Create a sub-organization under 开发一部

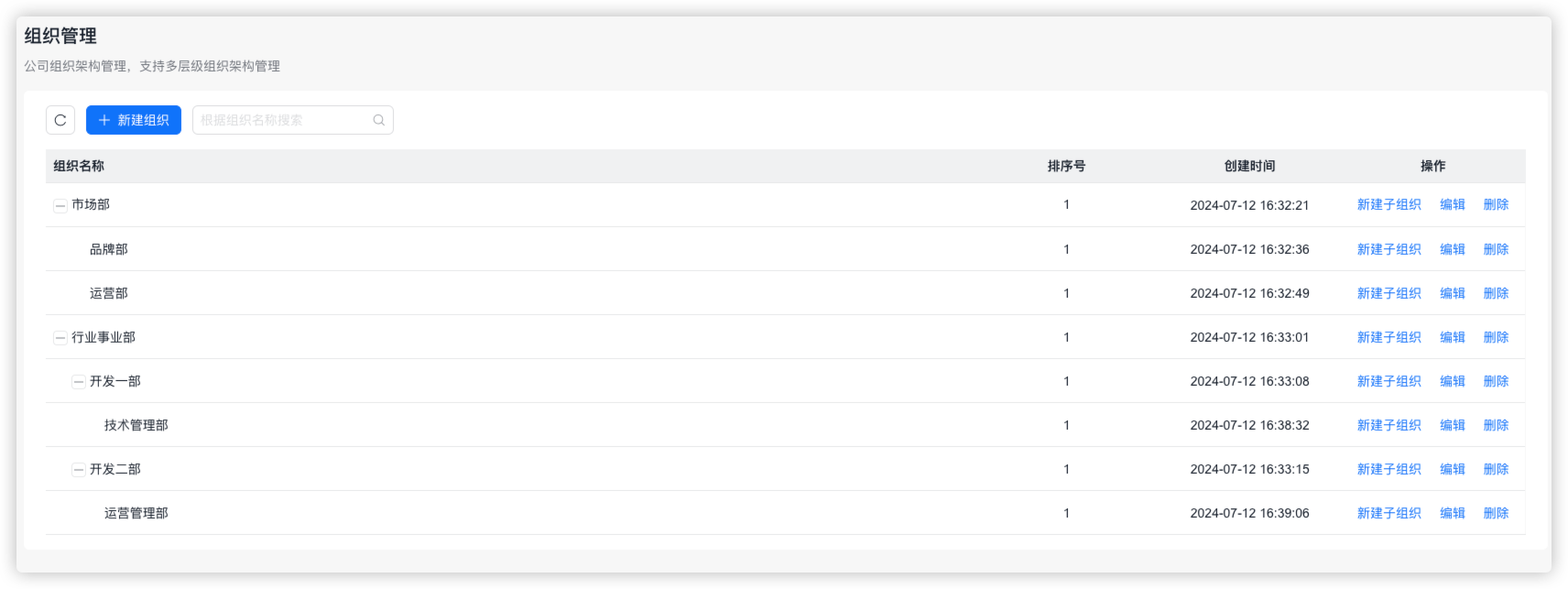click(x=1388, y=381)
